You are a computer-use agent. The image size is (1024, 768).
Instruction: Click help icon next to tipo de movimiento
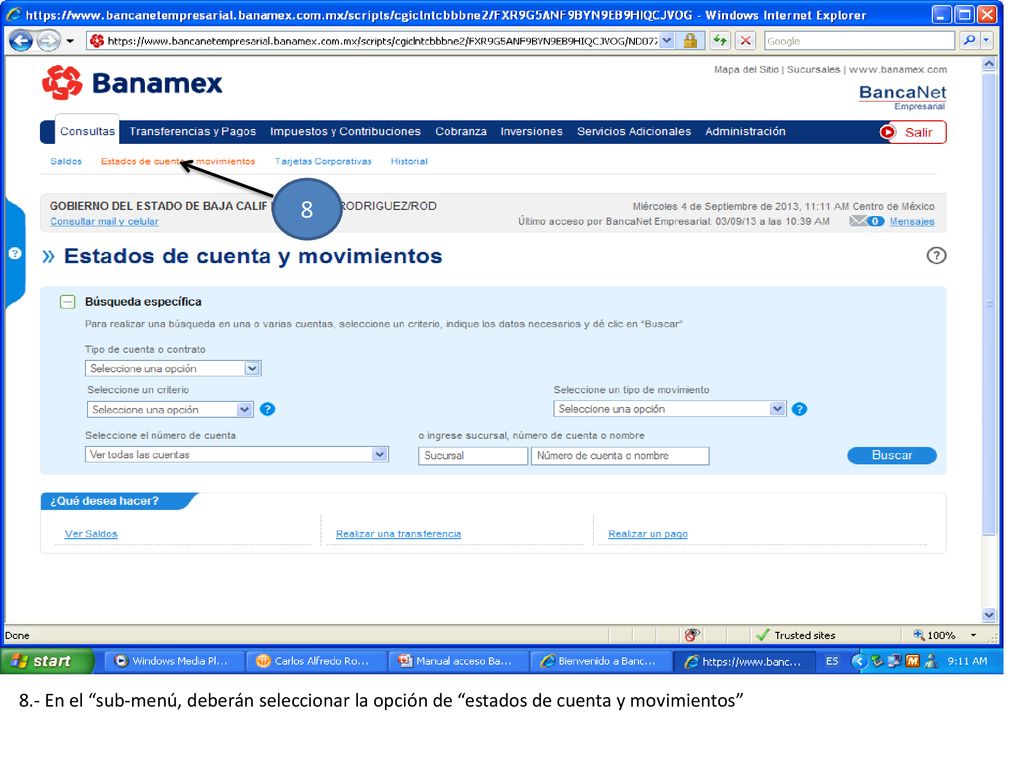tap(799, 409)
